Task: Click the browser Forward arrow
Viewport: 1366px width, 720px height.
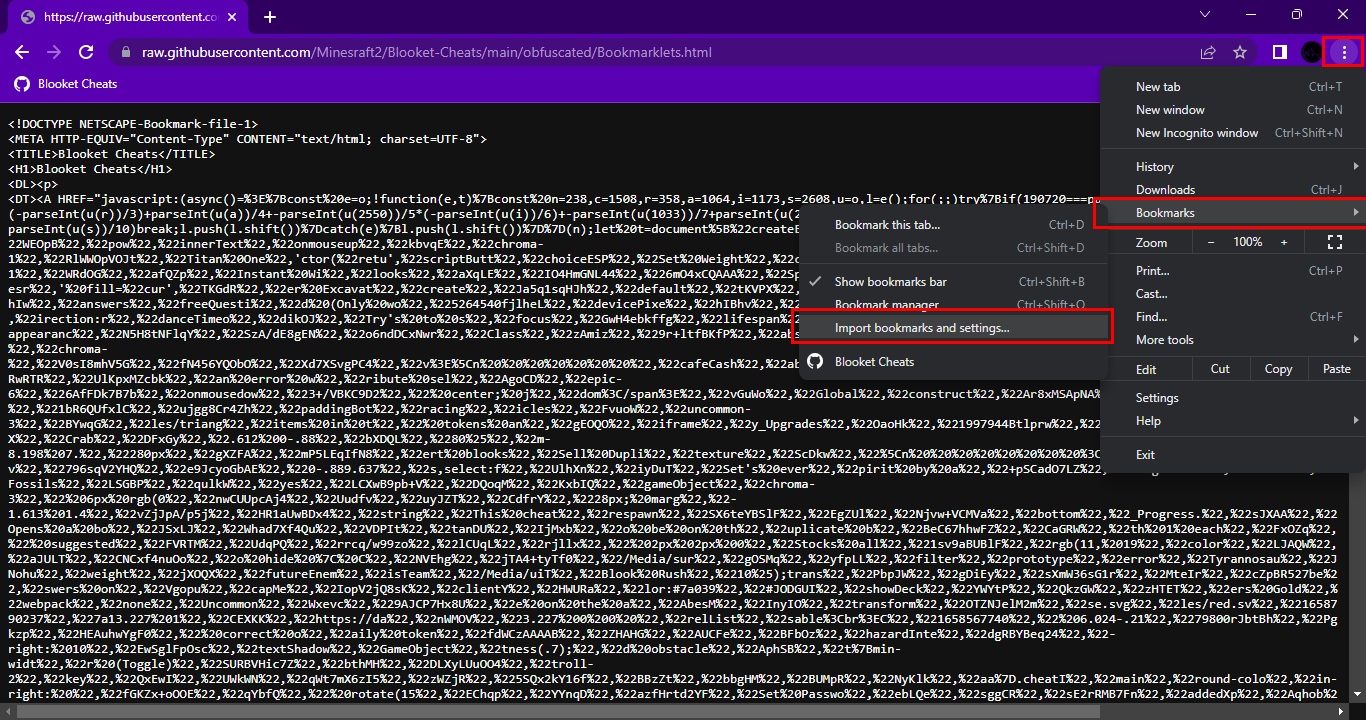Action: 54,52
